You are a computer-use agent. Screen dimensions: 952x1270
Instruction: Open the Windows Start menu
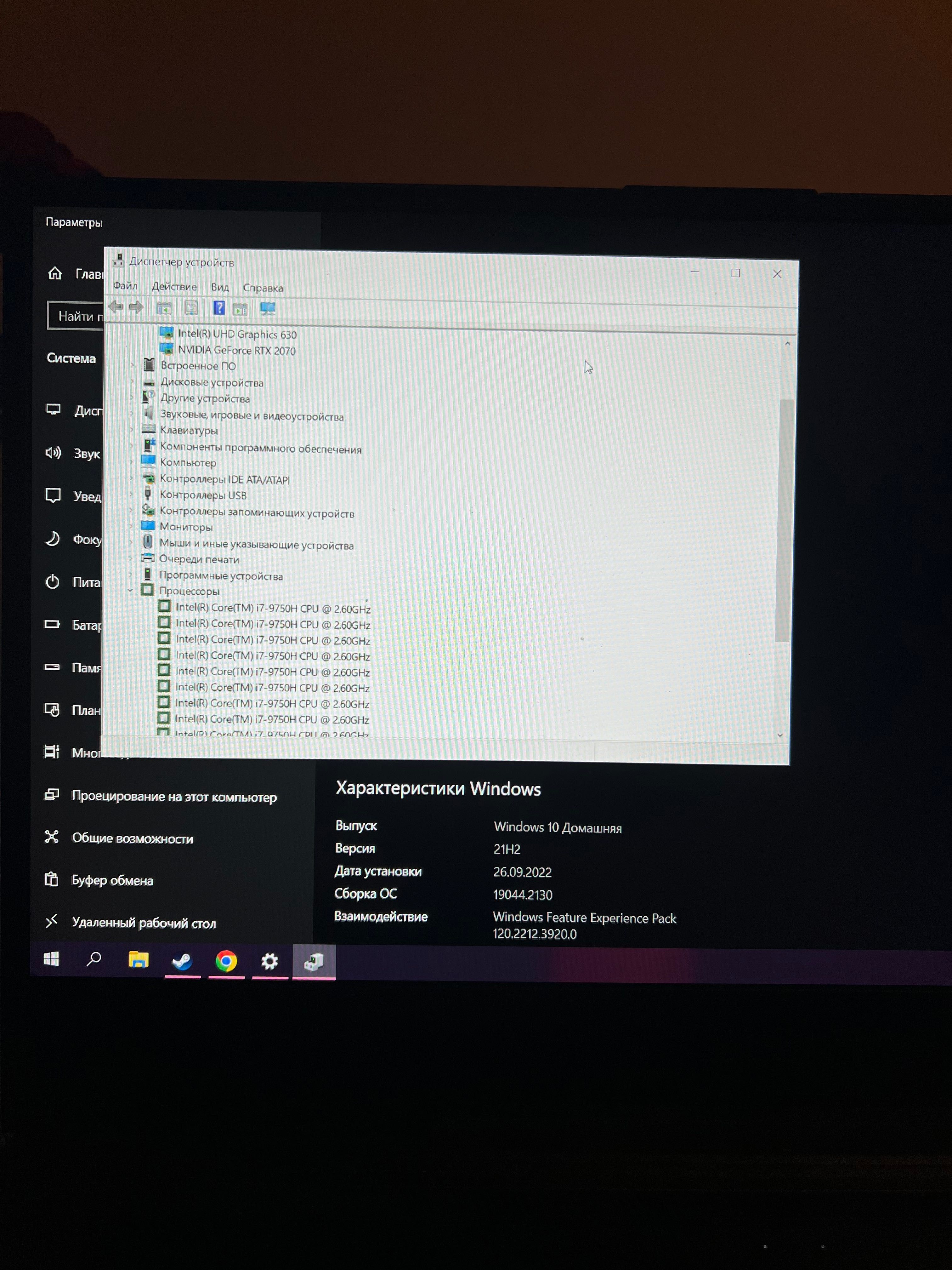52,959
